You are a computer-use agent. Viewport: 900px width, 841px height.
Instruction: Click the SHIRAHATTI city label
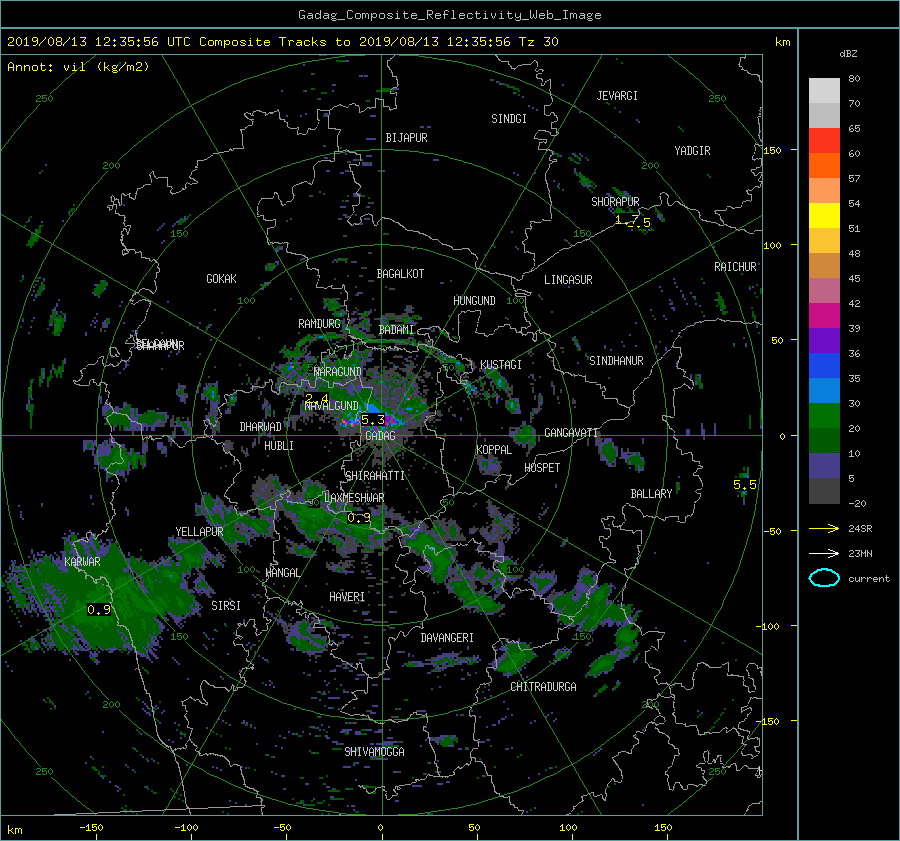pos(375,476)
